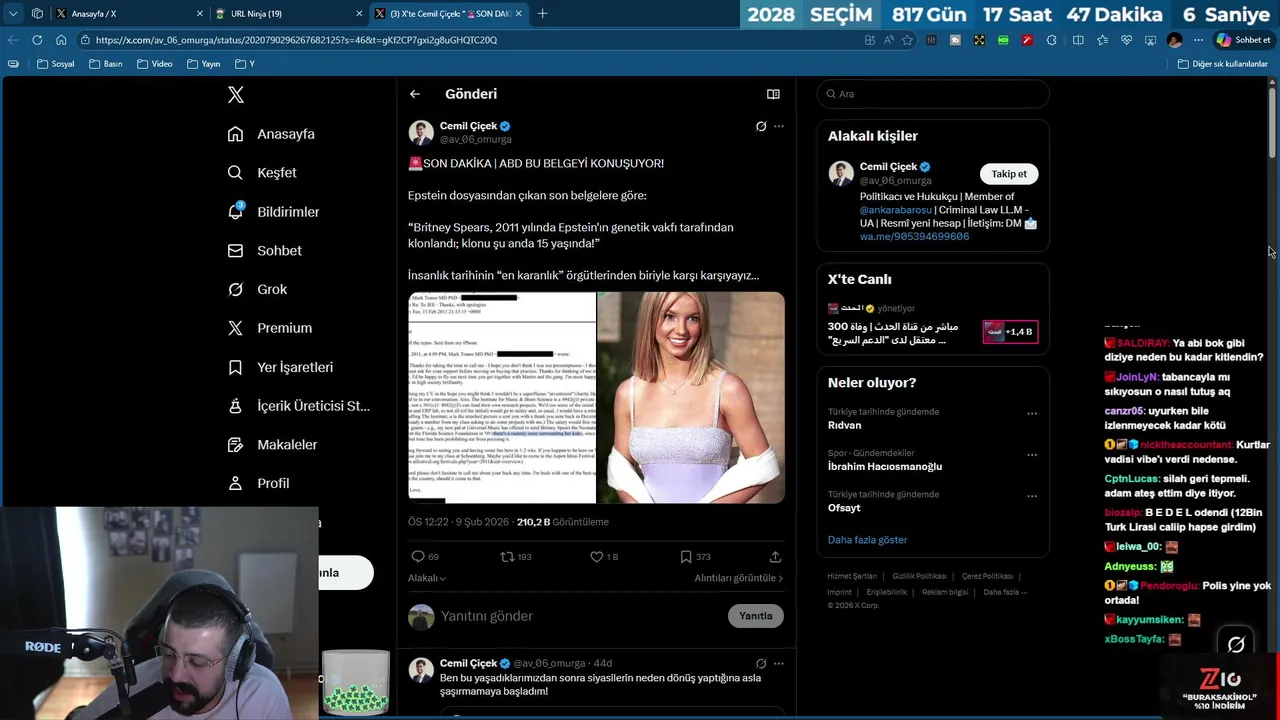Open the tab actions dropdown
This screenshot has width=1280, height=720.
[x=13, y=14]
